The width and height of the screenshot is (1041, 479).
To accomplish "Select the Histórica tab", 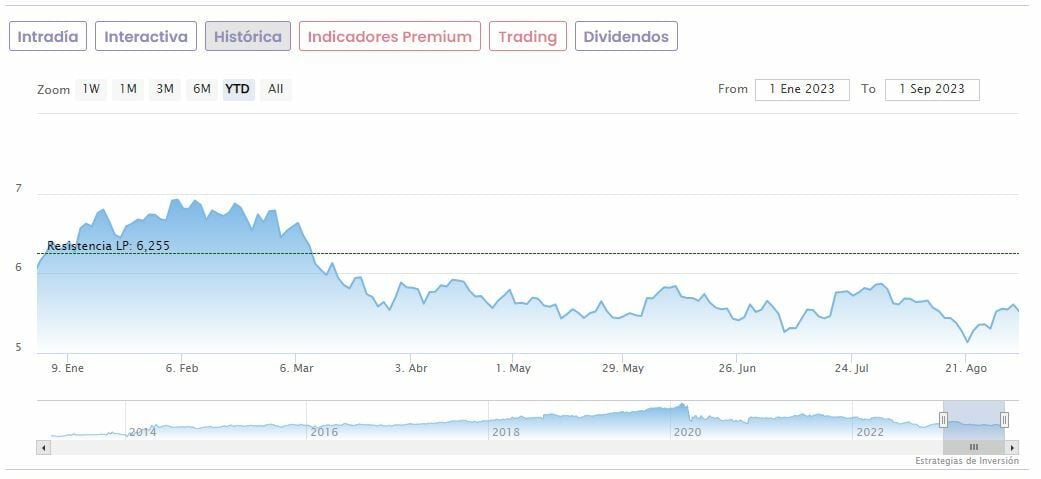I will 248,37.
